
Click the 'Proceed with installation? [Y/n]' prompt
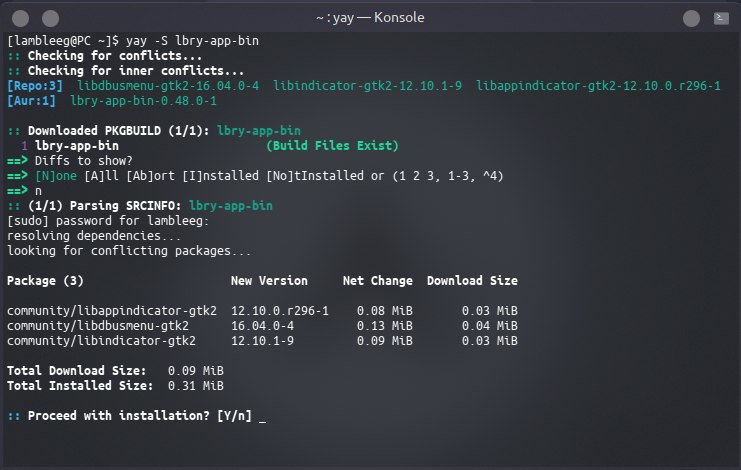(139, 416)
